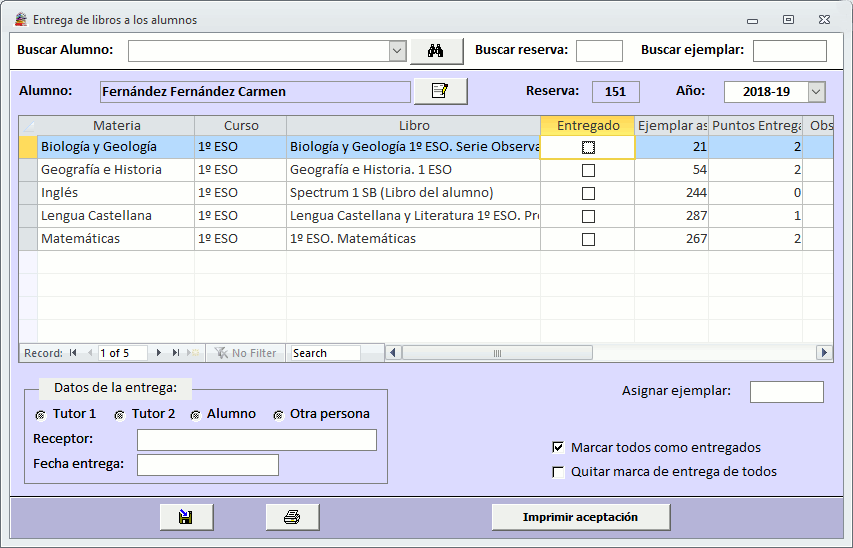The image size is (853, 548).
Task: Select the Otra persona radio option
Action: coord(278,414)
